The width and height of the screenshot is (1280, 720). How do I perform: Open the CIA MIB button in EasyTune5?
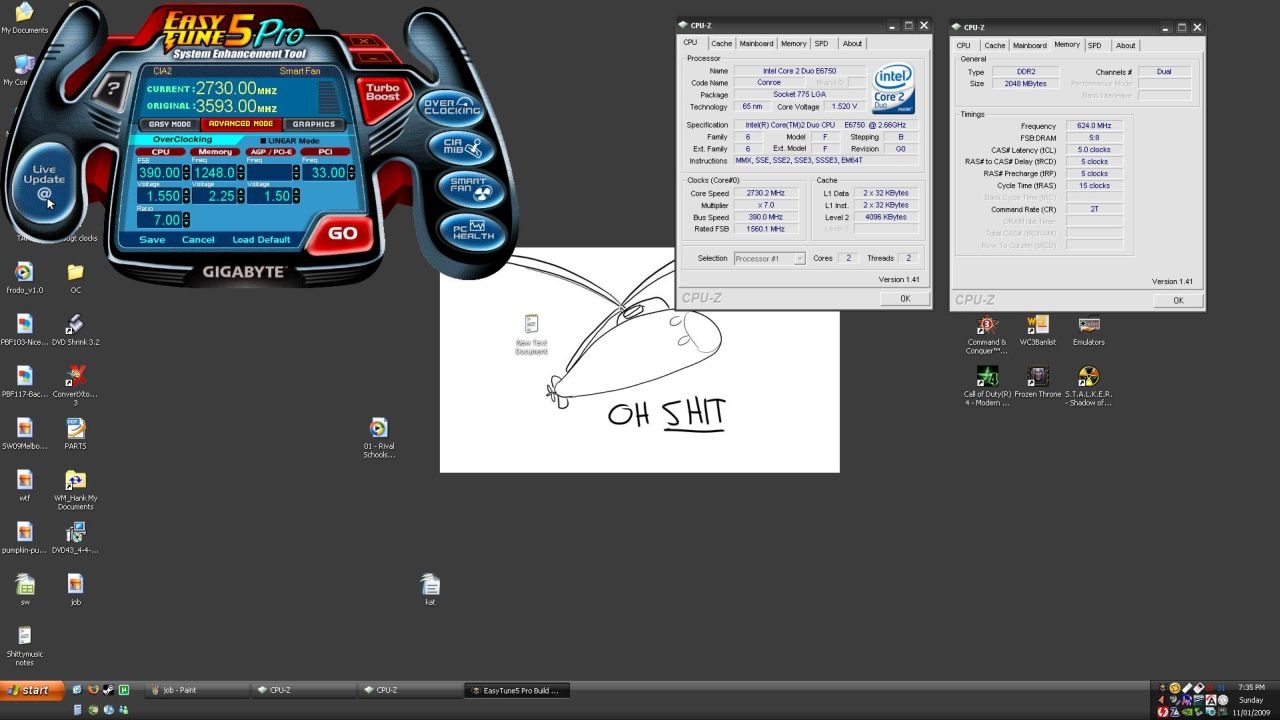coord(461,147)
